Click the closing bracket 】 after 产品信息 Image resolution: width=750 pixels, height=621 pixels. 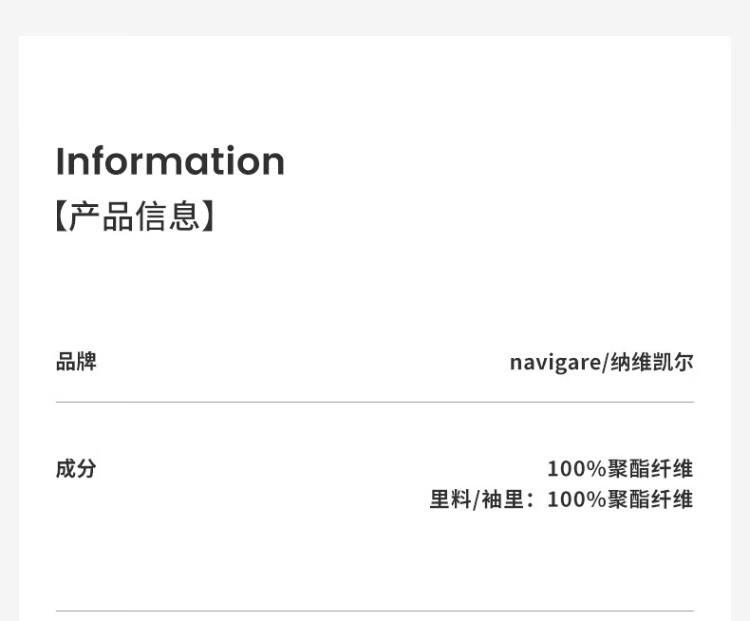[208, 216]
